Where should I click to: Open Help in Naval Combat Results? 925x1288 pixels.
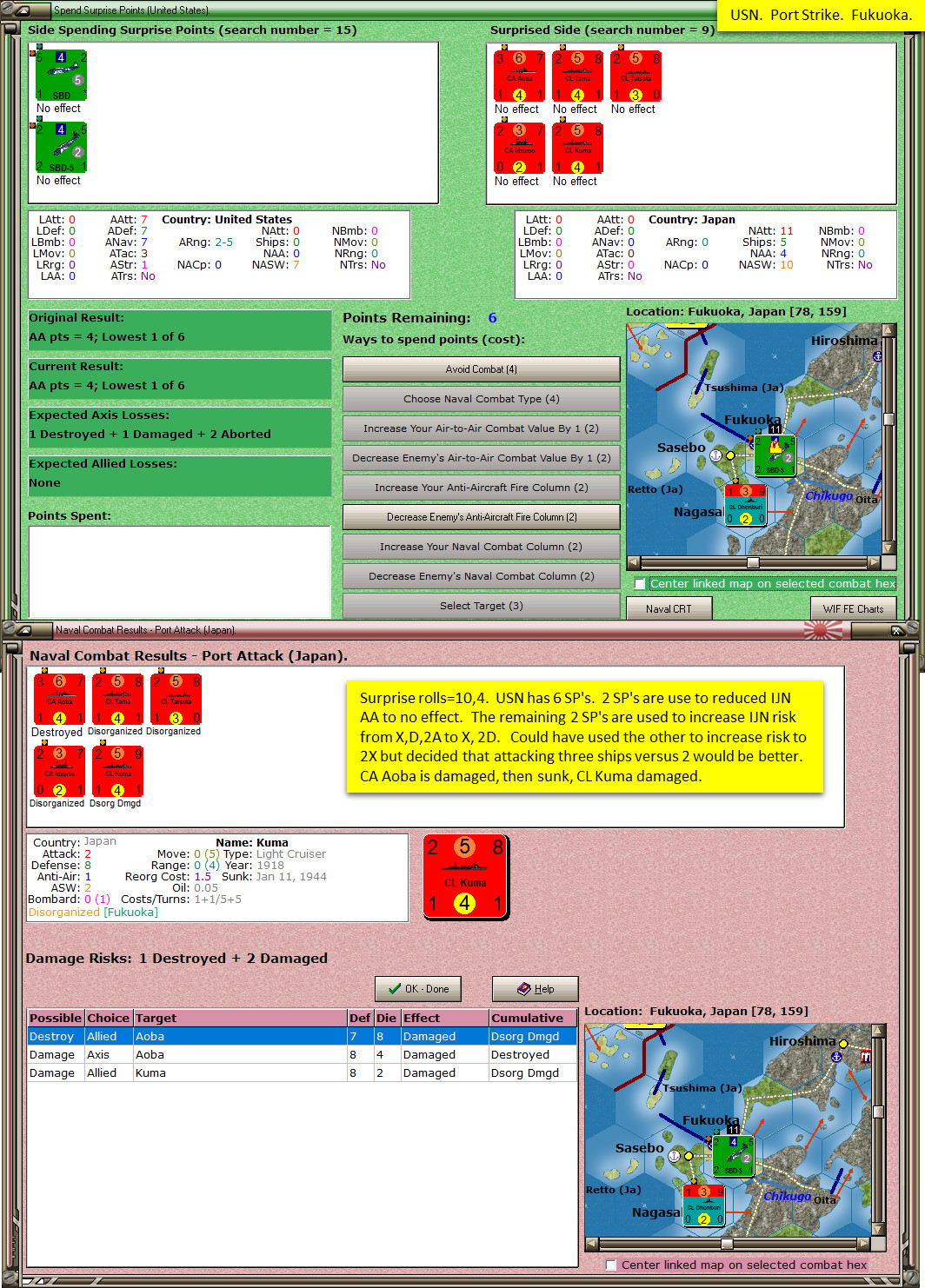536,989
